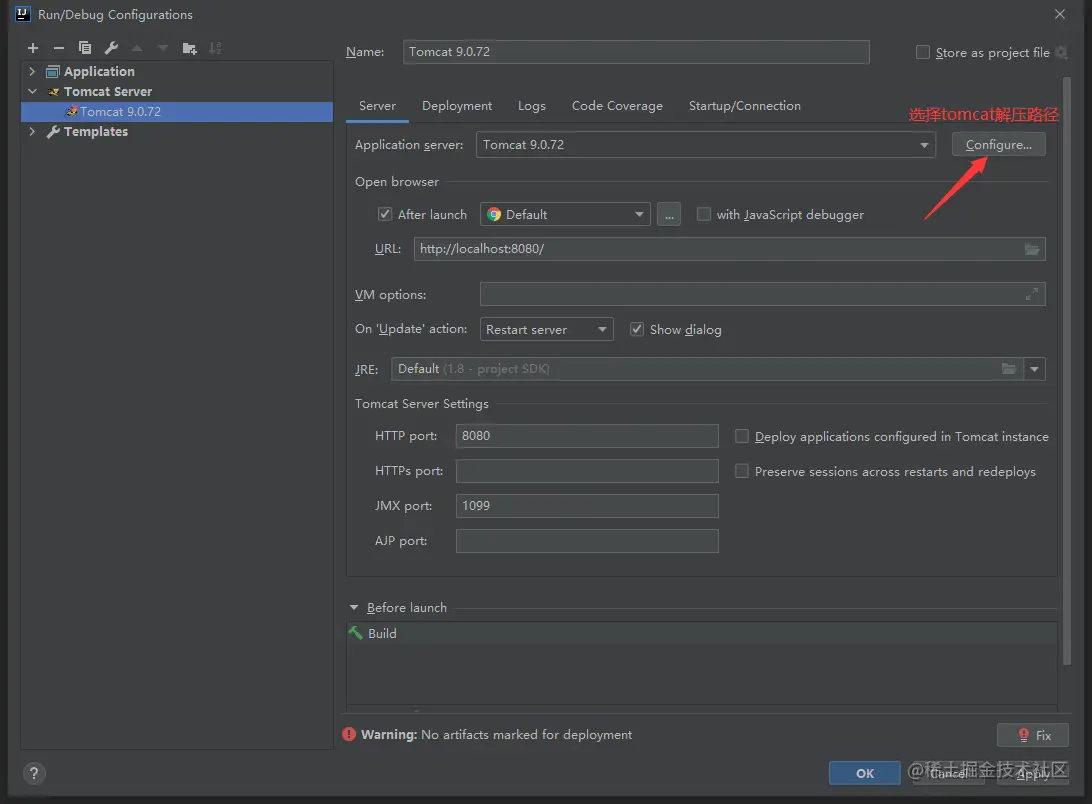Click the OK button
Screen dimensions: 1092x804
coord(864,773)
